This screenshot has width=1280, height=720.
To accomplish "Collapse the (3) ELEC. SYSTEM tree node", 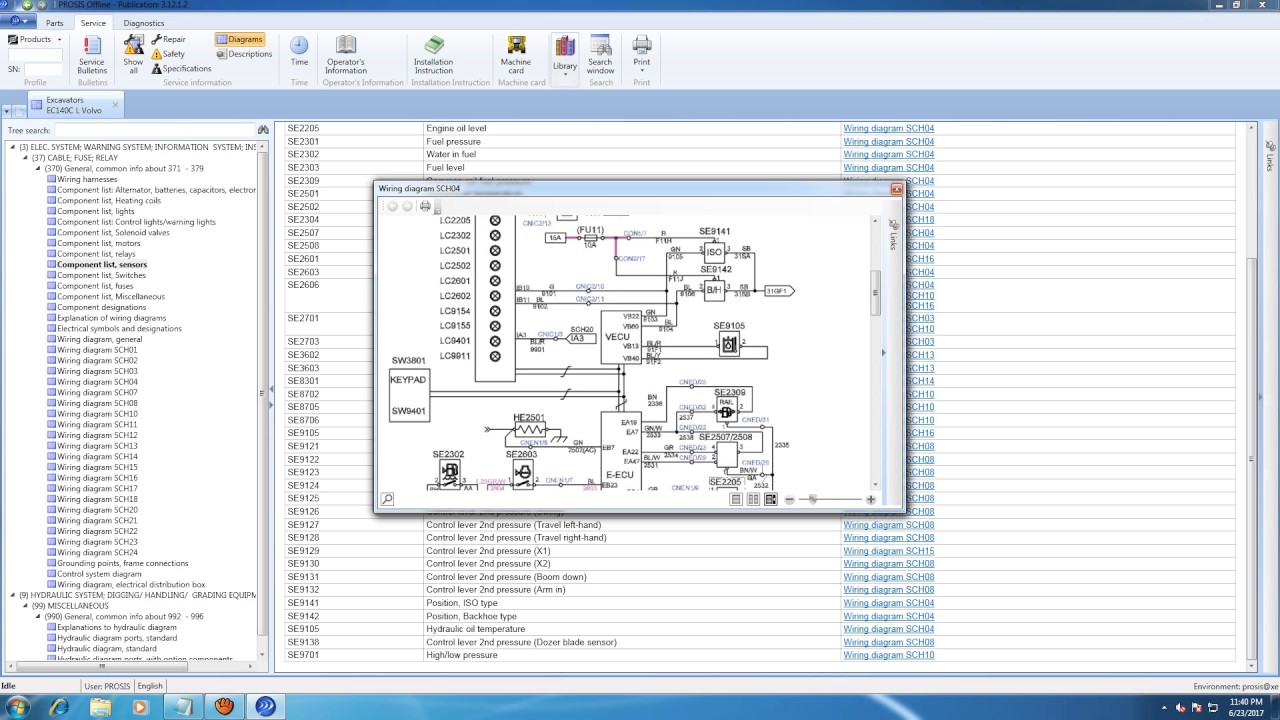I will [14, 147].
